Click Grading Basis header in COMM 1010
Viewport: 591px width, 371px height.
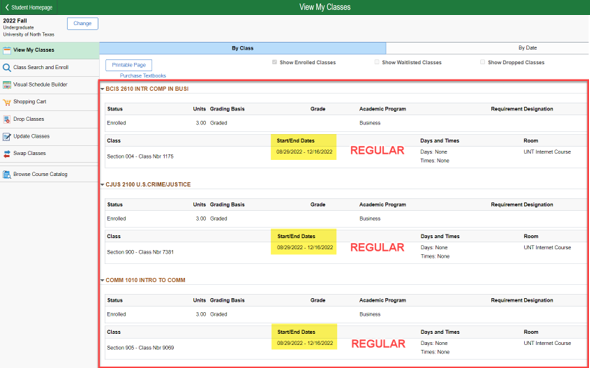tap(227, 300)
